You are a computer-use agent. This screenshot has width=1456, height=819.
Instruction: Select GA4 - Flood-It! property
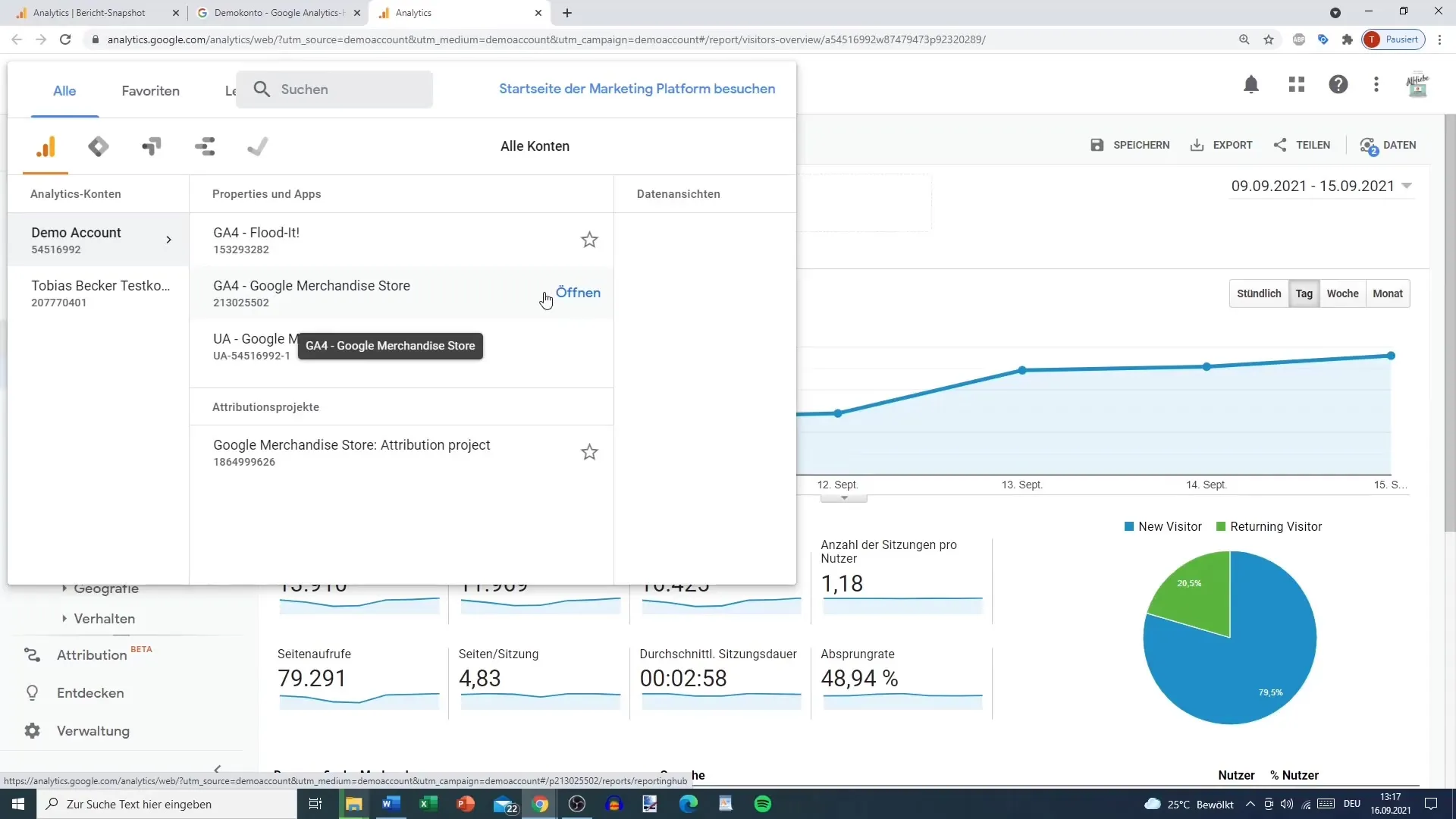[401, 240]
